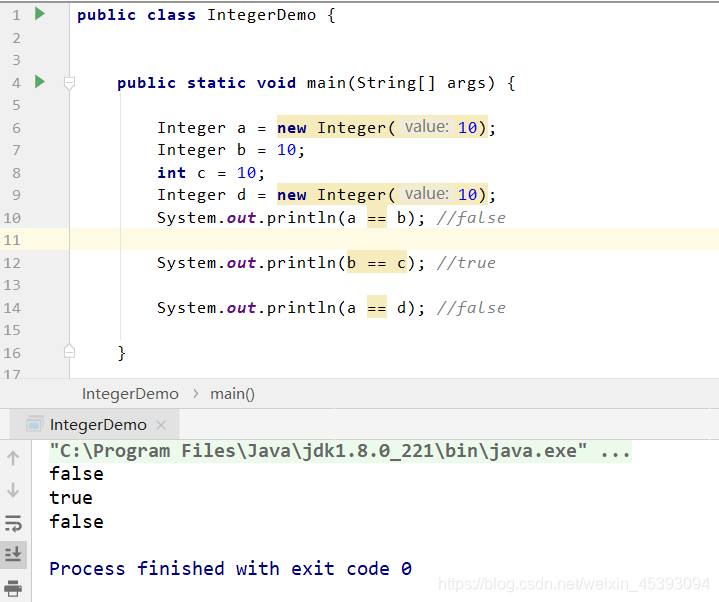Viewport: 719px width, 602px height.
Task: Click the IntegerDemo tab window icon
Action: (x=35, y=425)
